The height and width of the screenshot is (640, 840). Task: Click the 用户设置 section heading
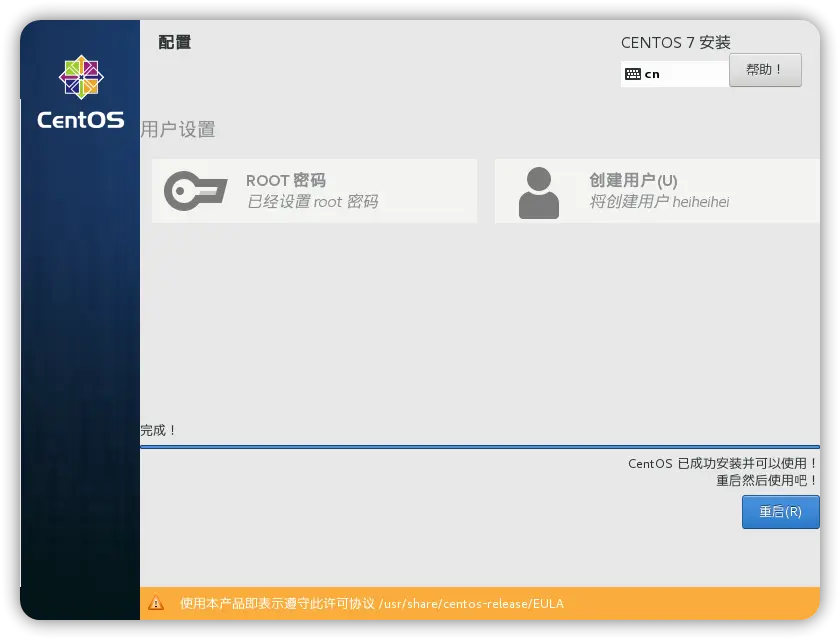(178, 129)
